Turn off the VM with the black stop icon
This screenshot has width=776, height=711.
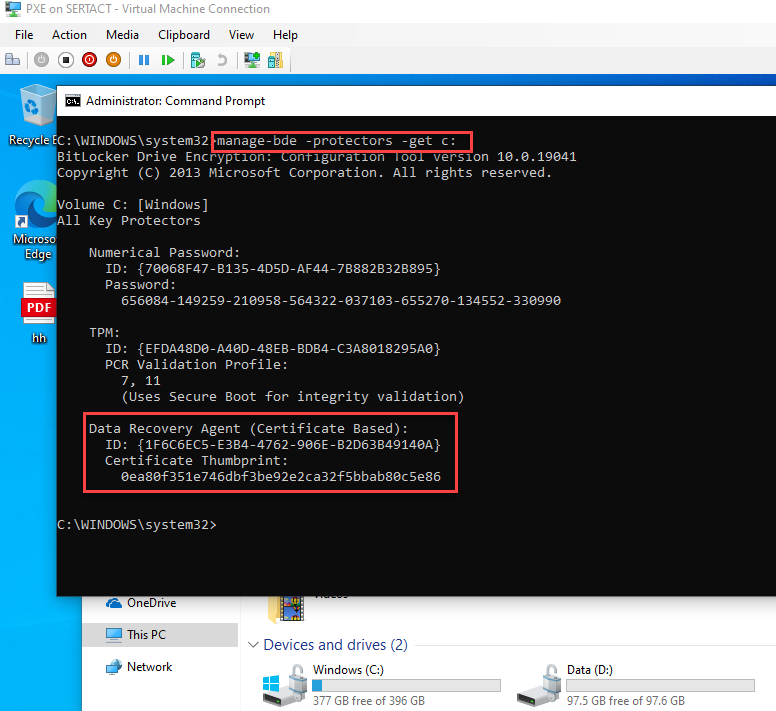coord(65,60)
